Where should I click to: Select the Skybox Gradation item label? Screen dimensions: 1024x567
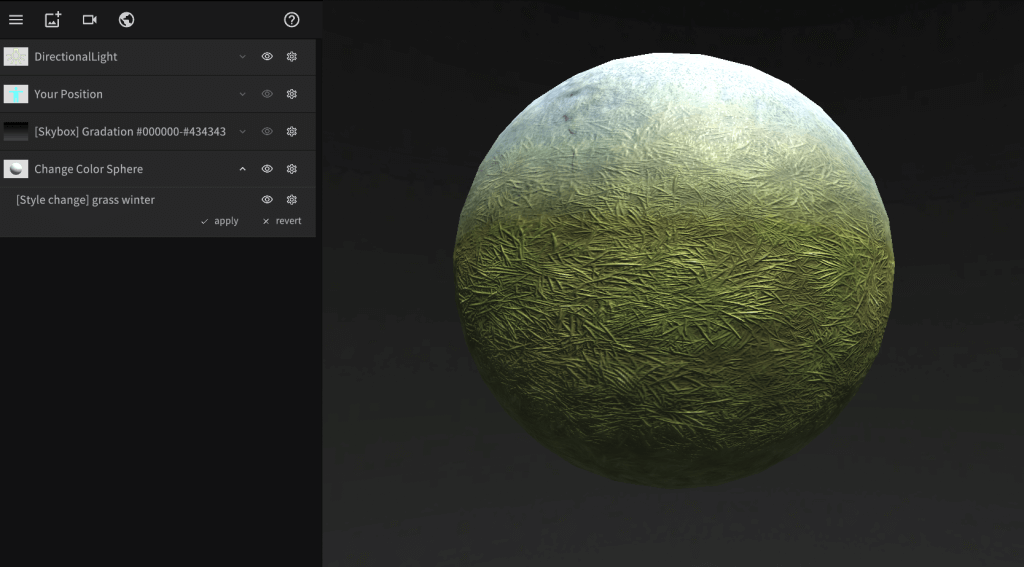click(129, 132)
